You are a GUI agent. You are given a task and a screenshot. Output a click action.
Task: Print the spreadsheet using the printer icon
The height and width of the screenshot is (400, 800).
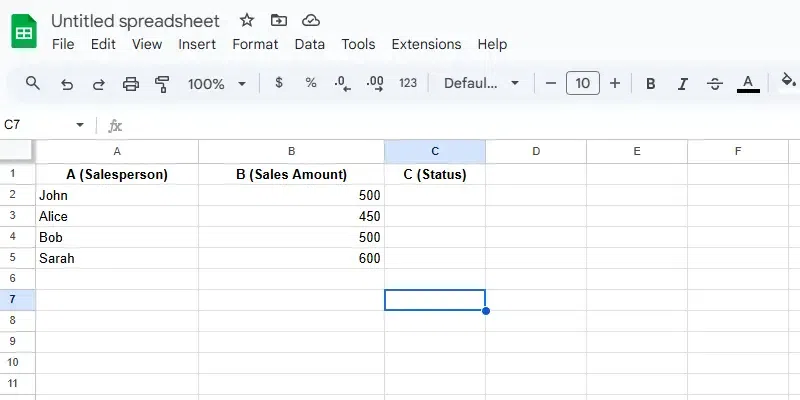[130, 84]
